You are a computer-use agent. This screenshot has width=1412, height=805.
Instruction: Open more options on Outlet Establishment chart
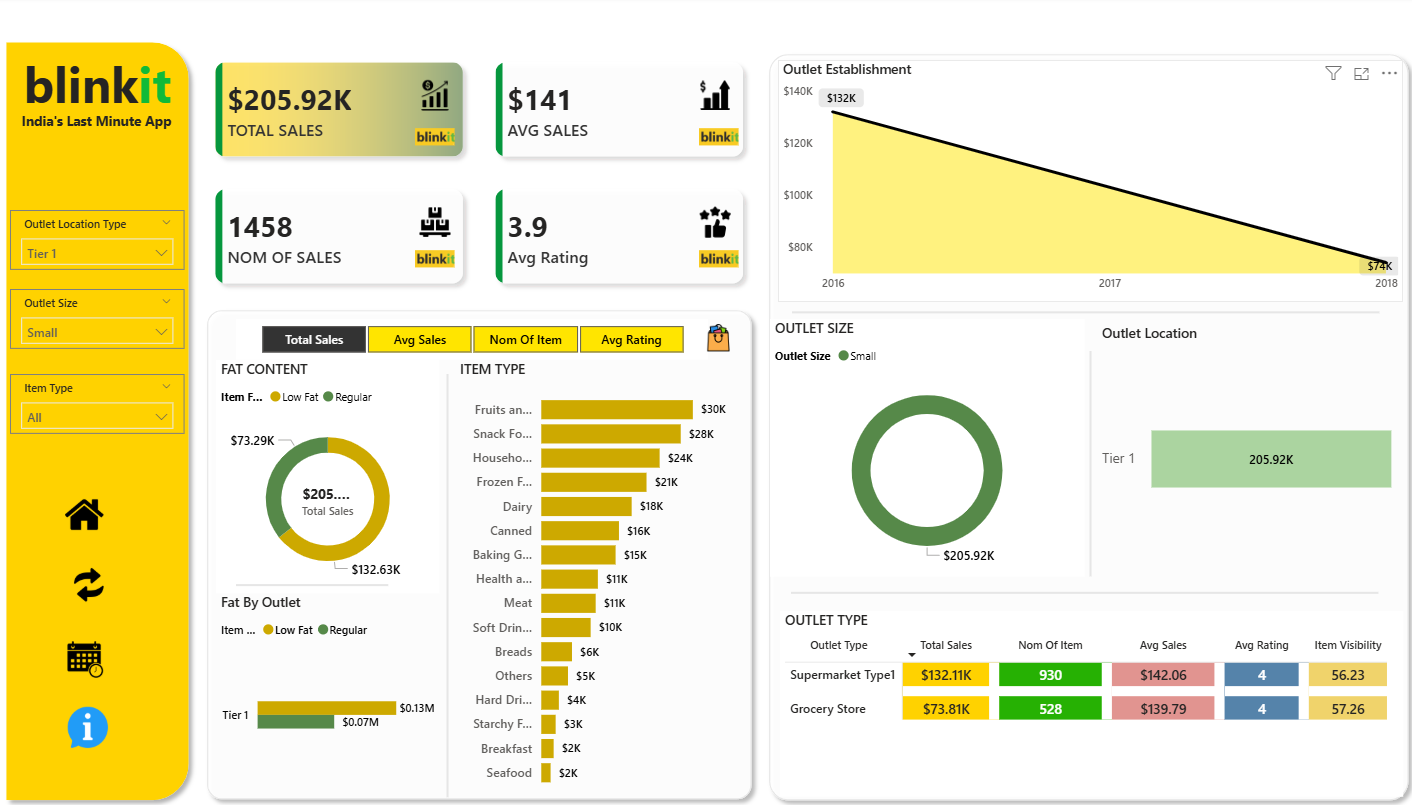click(1389, 73)
